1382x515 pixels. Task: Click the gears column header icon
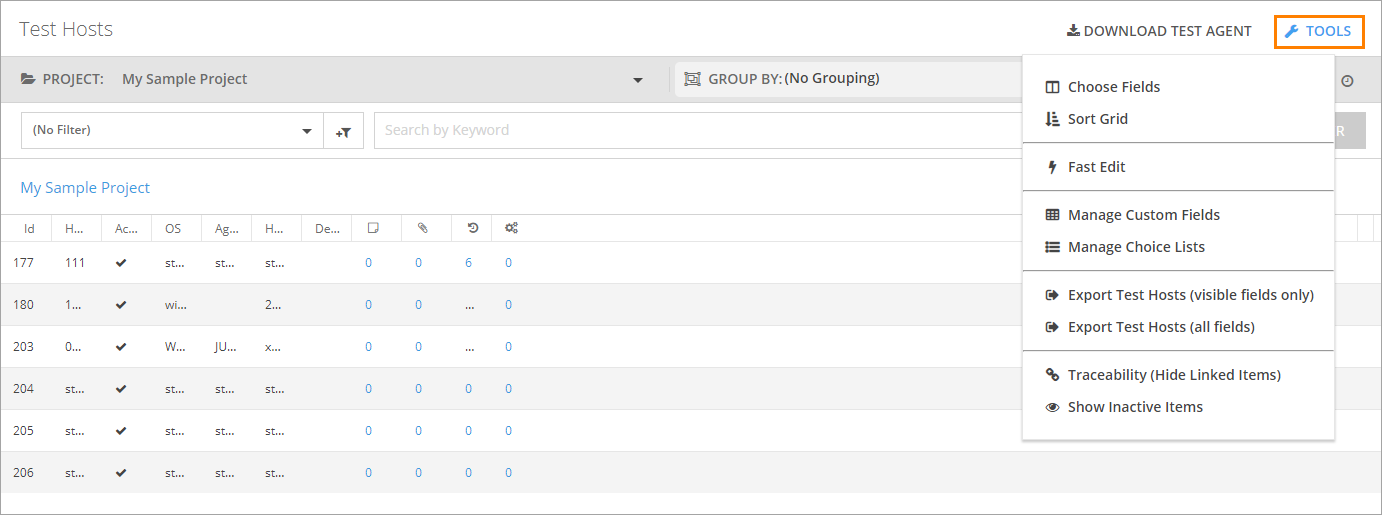(x=511, y=228)
